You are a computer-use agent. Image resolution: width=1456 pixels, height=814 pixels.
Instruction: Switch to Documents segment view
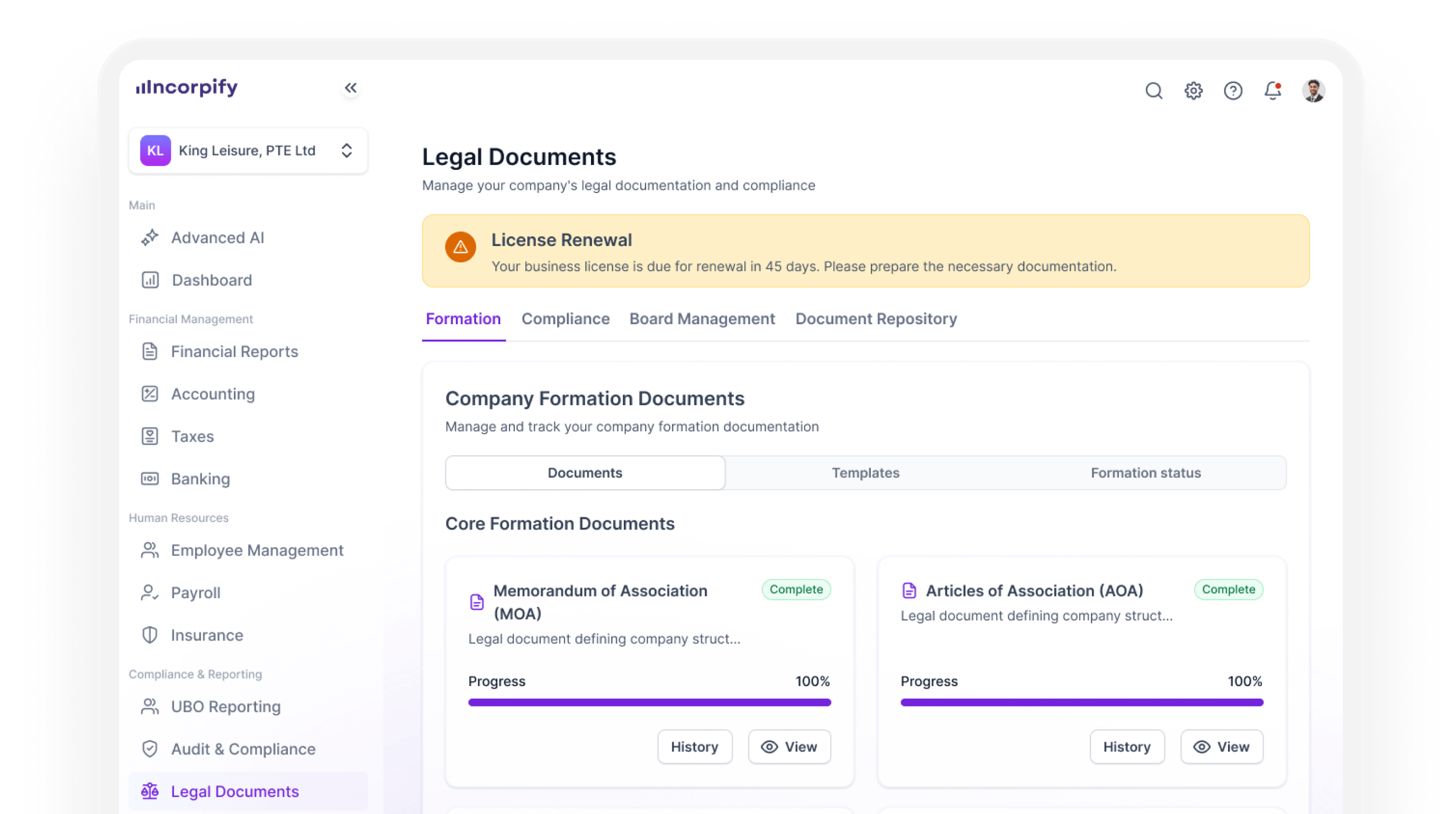[585, 473]
